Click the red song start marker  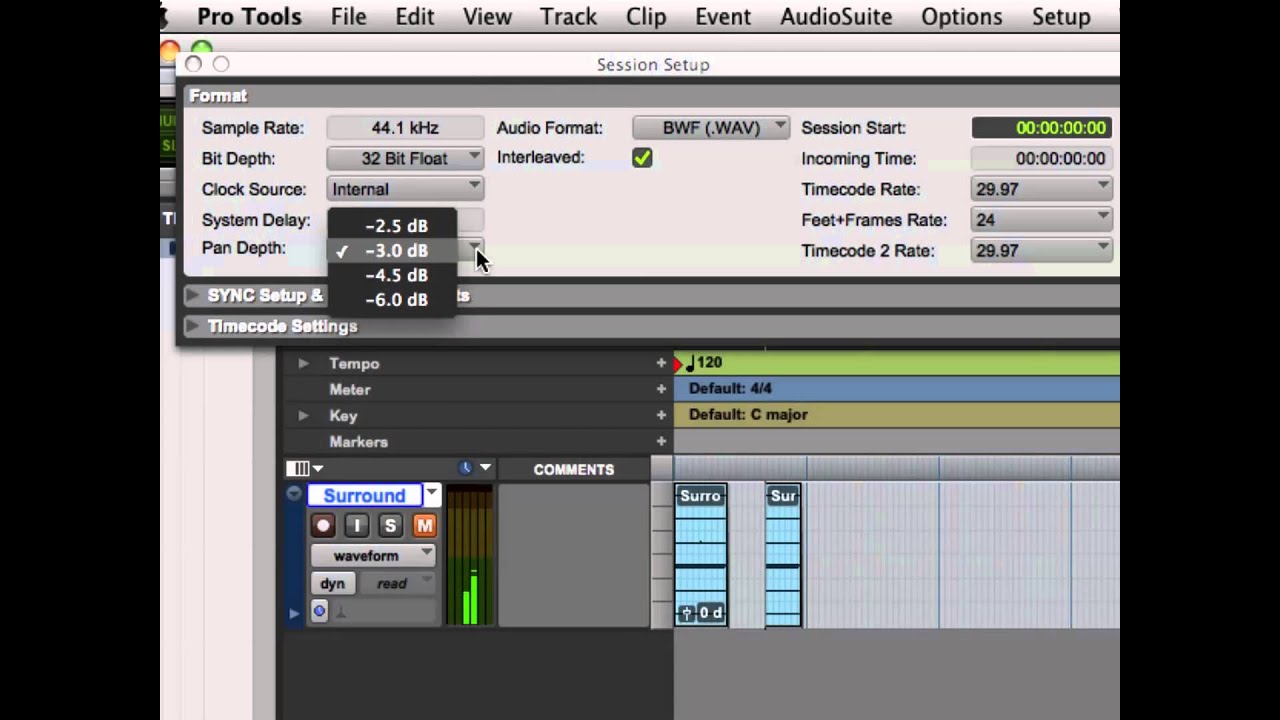(678, 364)
